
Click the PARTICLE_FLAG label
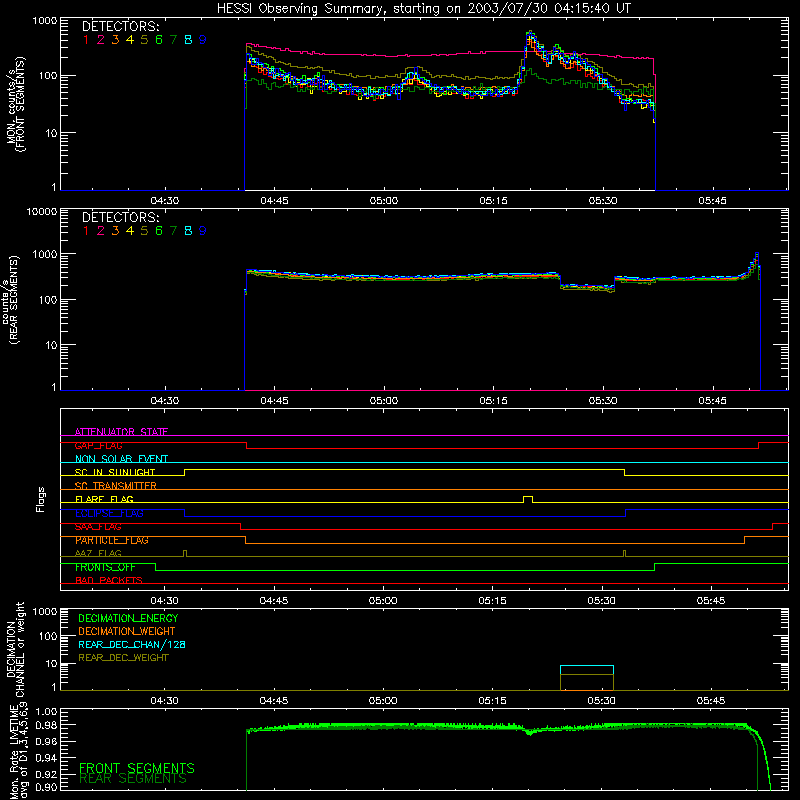point(112,540)
